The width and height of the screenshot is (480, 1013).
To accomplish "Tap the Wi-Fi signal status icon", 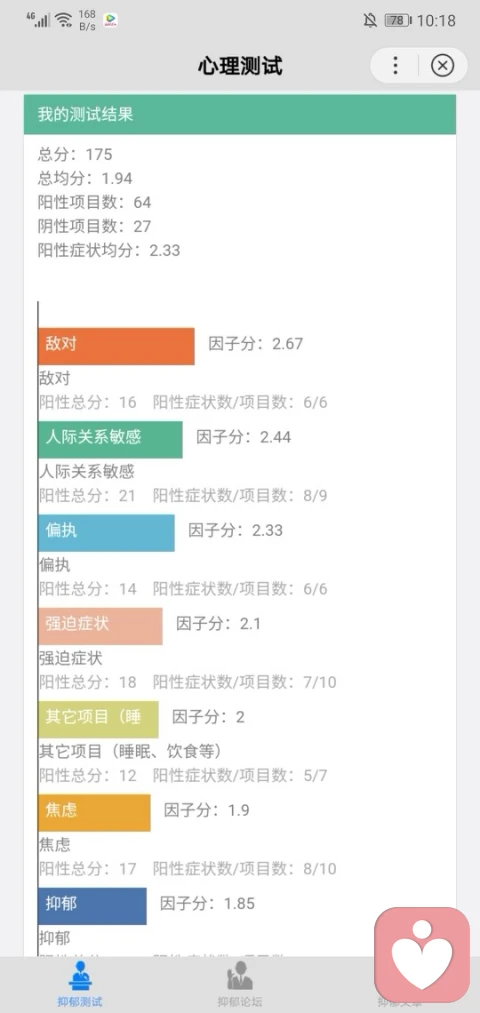I will [x=63, y=19].
